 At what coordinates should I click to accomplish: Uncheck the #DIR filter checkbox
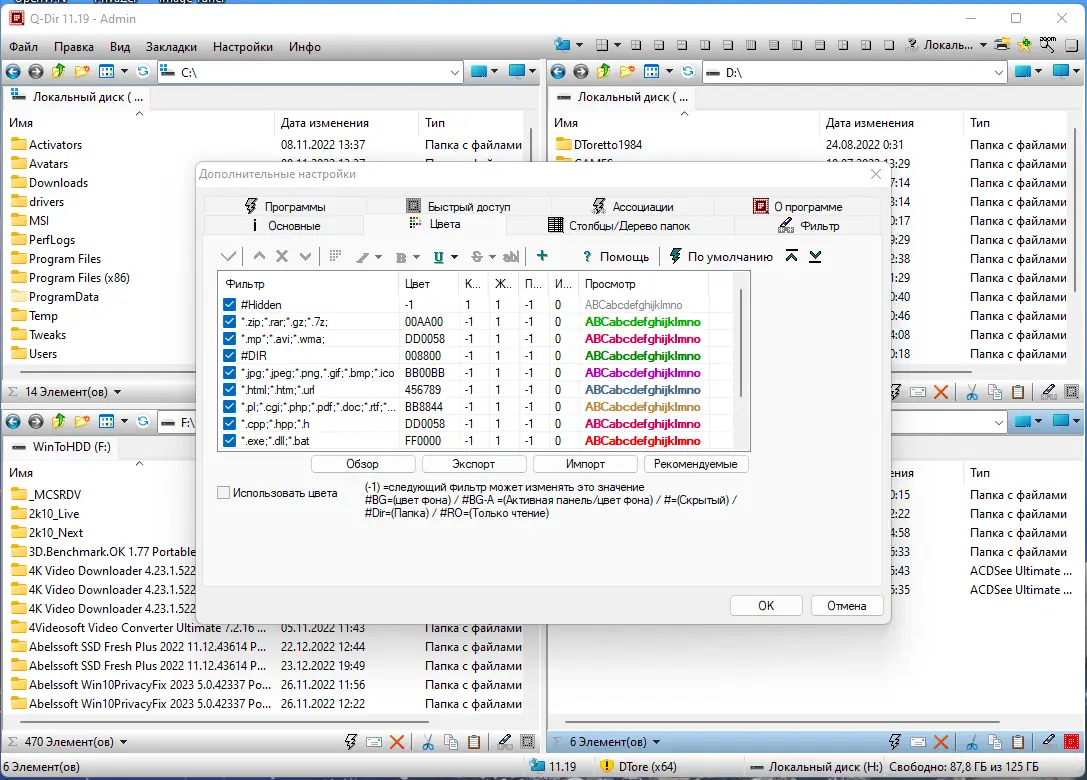pyautogui.click(x=229, y=356)
